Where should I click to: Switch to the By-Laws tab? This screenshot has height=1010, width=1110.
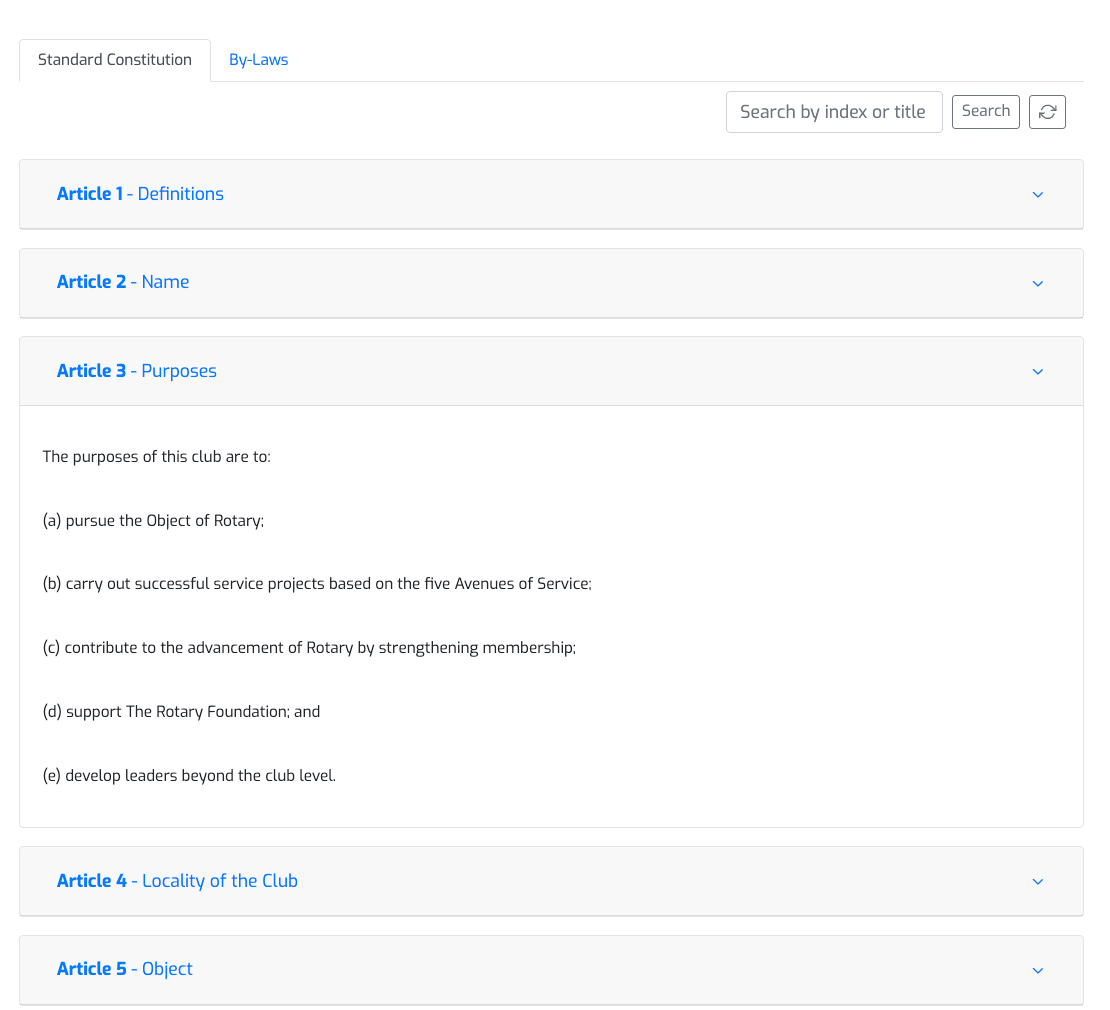258,60
